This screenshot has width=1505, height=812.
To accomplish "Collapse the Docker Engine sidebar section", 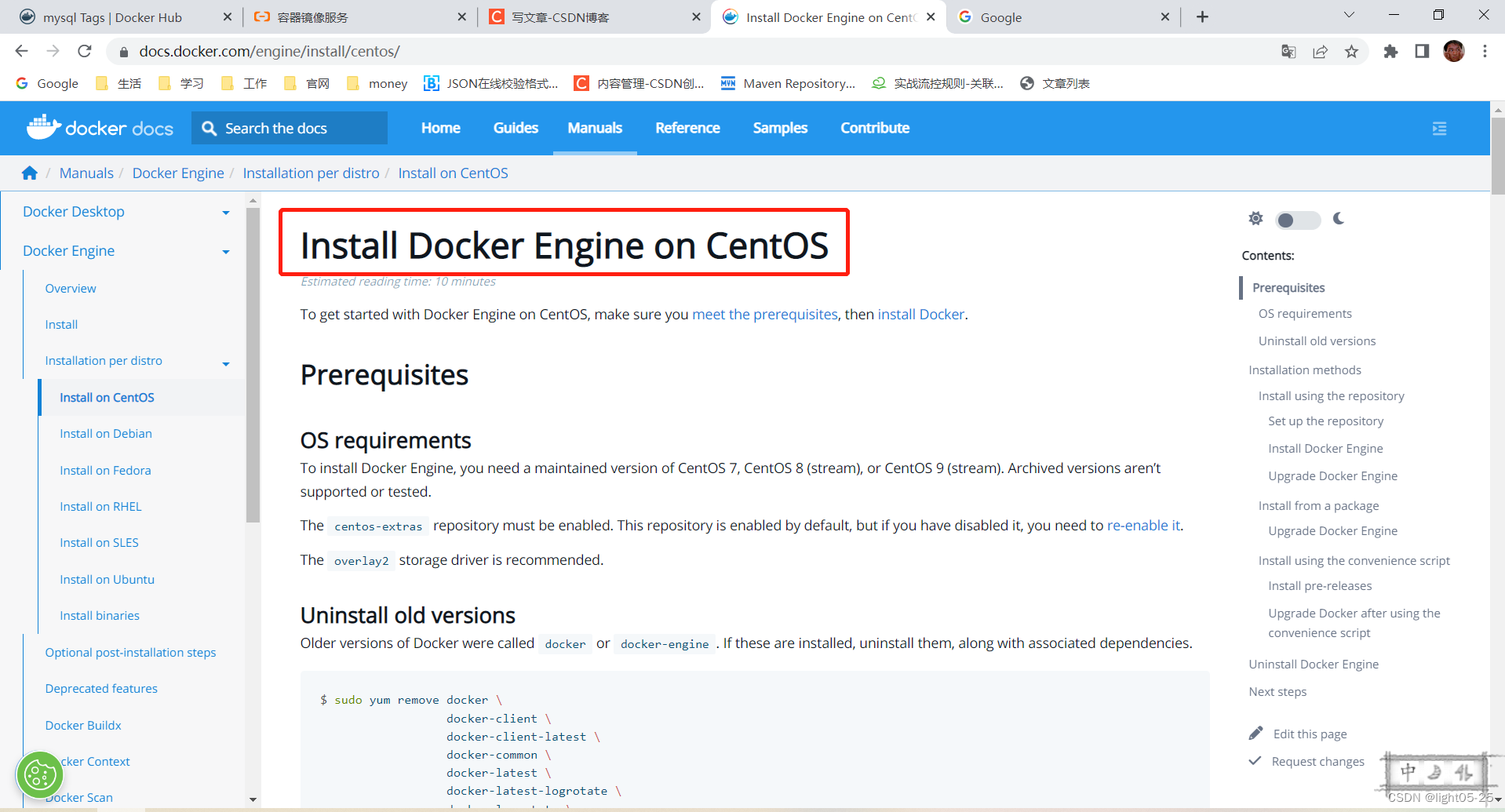I will point(226,251).
